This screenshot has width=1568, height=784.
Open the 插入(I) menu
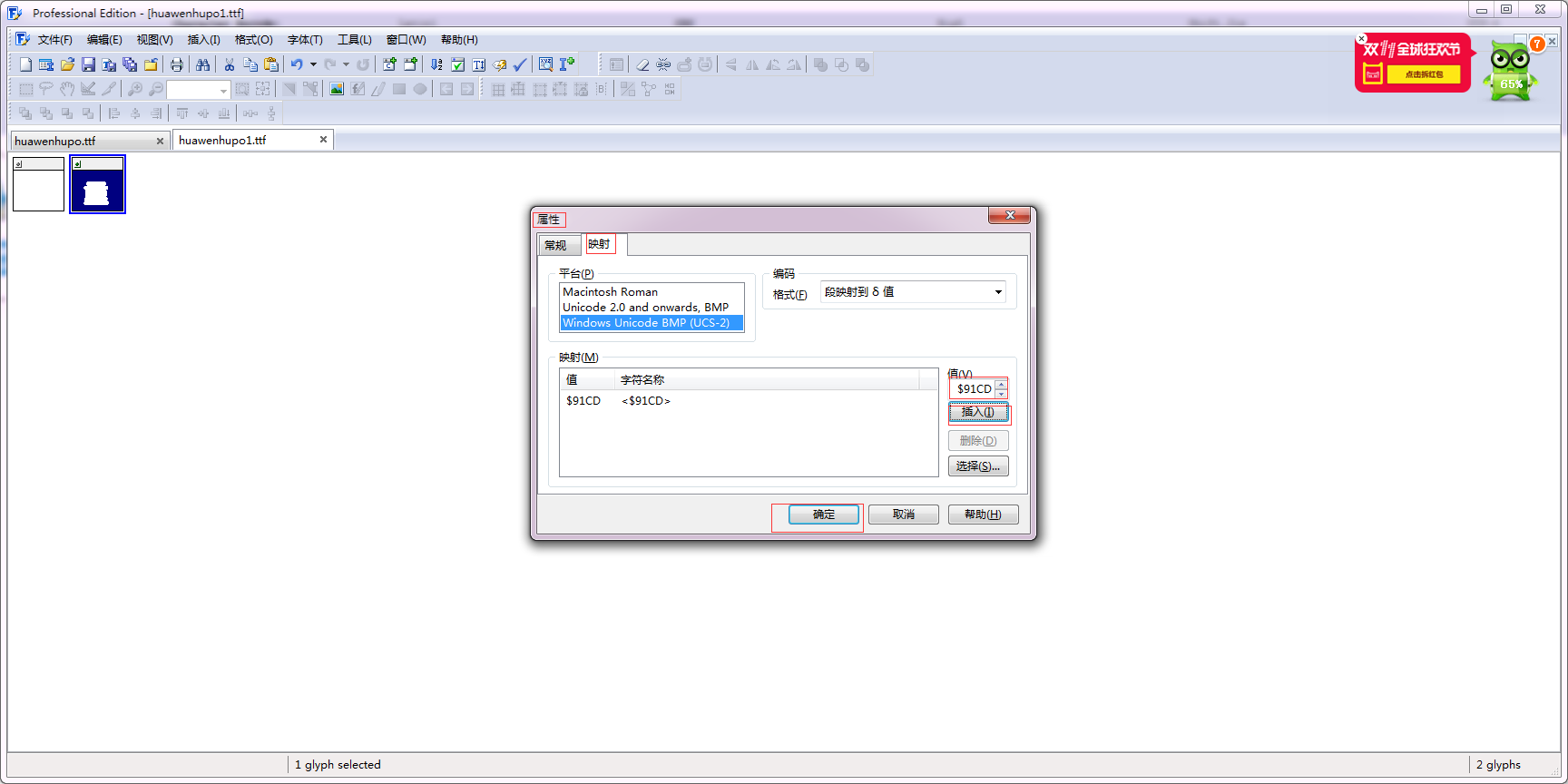(x=203, y=40)
